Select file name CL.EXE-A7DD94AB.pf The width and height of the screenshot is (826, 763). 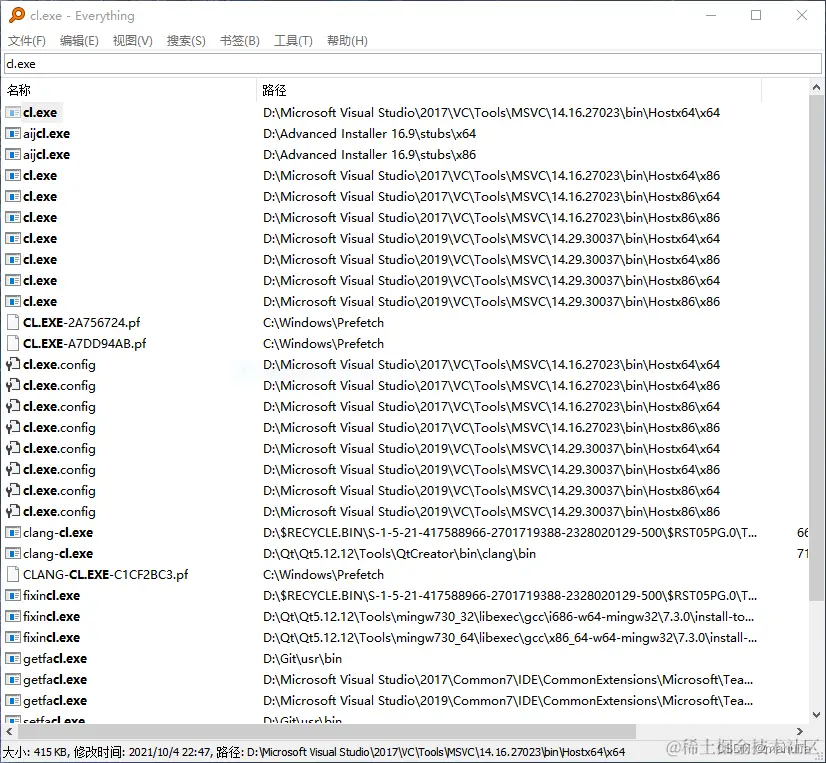(85, 344)
